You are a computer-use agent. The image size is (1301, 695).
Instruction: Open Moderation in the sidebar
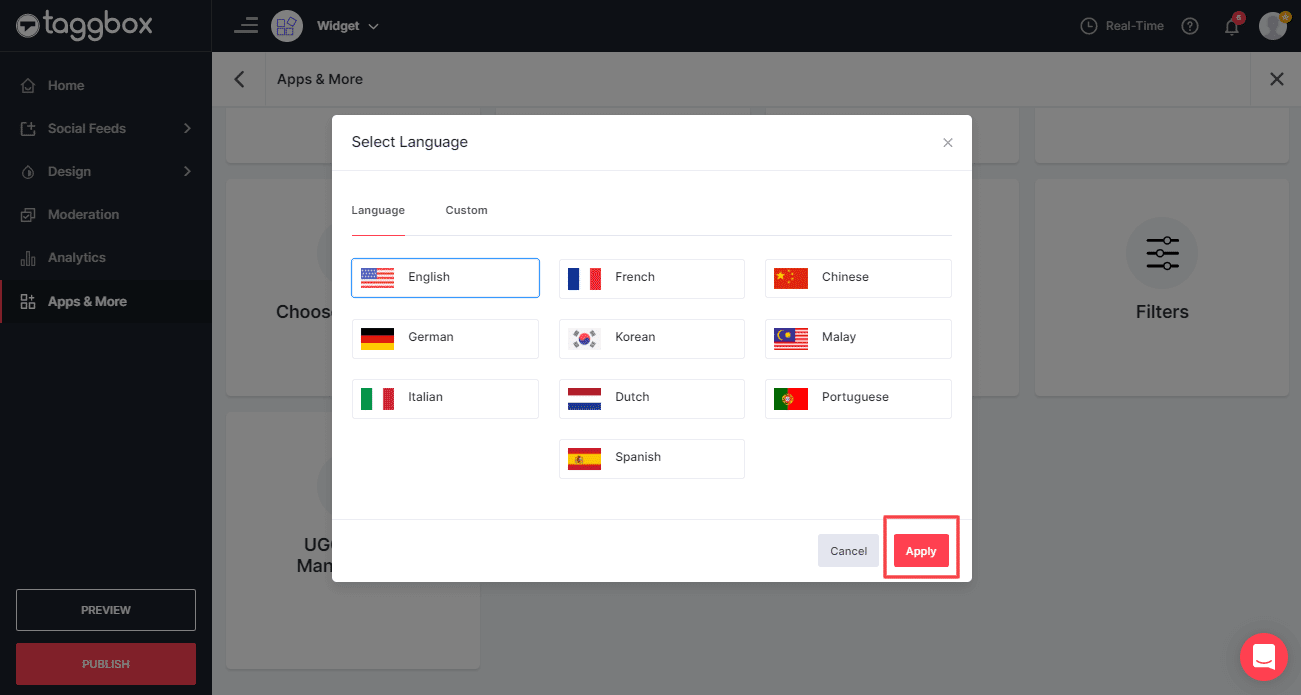tap(83, 214)
